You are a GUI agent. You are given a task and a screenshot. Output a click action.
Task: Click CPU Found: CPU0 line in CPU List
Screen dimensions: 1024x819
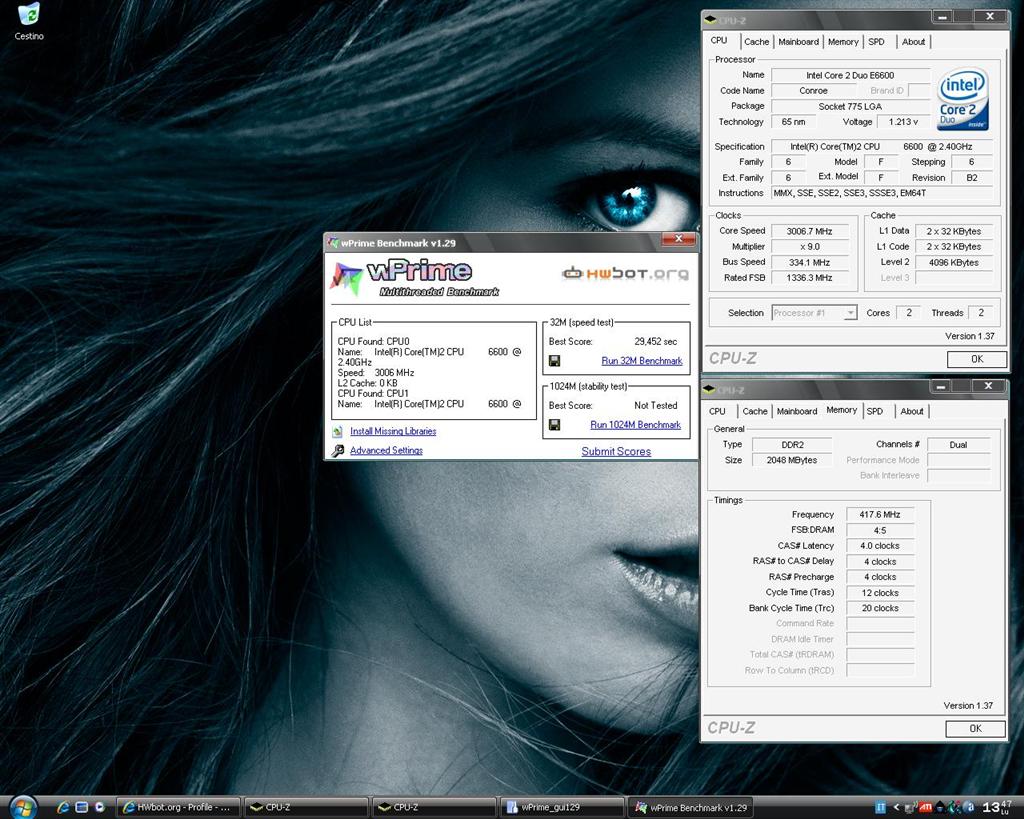[373, 342]
